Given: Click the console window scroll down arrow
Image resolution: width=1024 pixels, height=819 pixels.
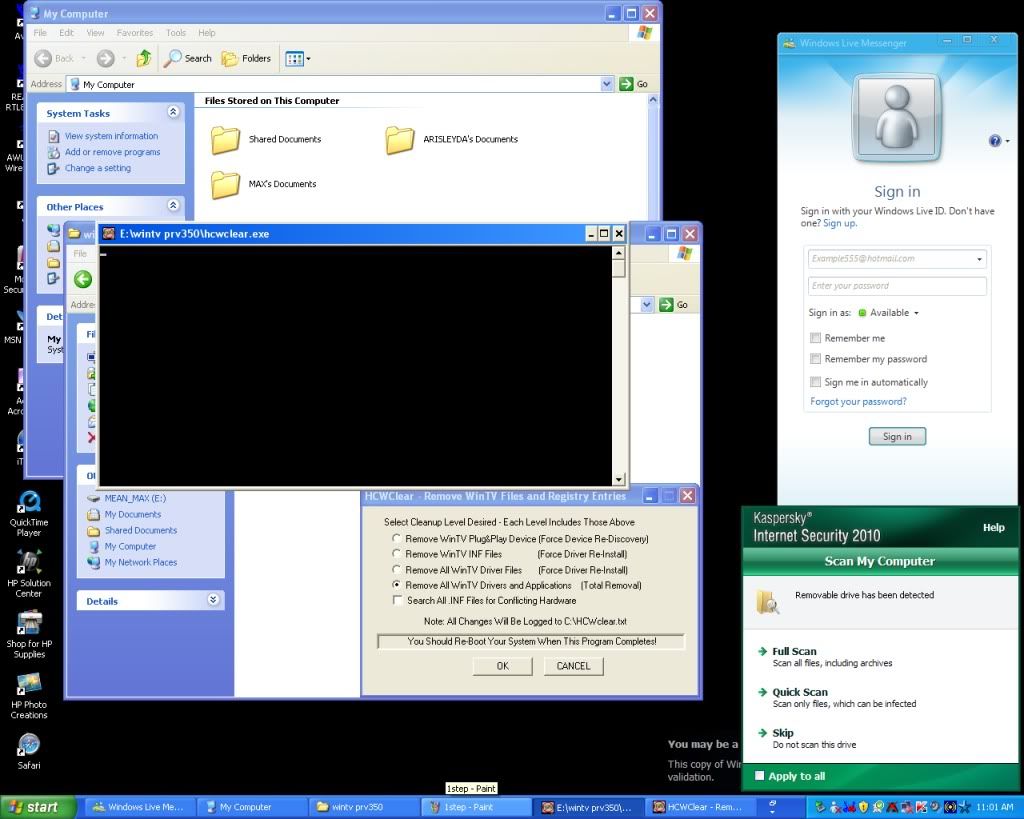Looking at the screenshot, I should (x=618, y=480).
